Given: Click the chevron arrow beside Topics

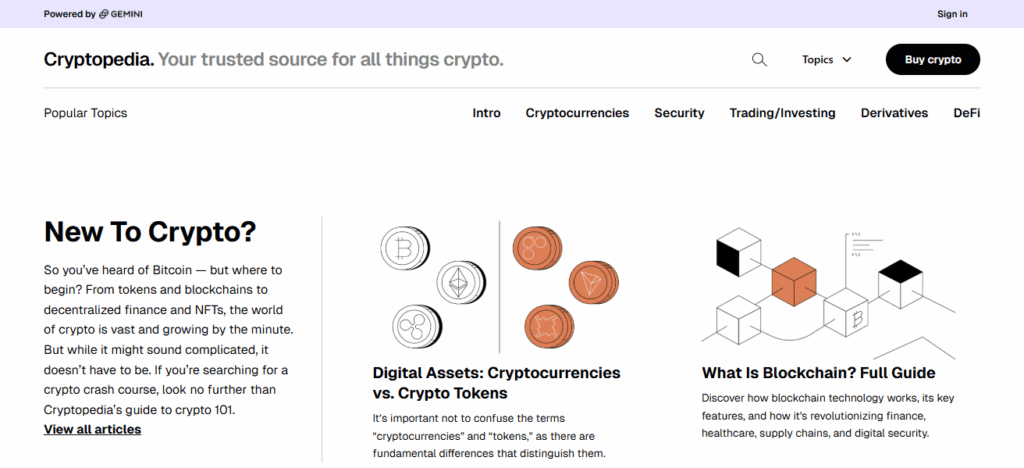Looking at the screenshot, I should (x=847, y=60).
